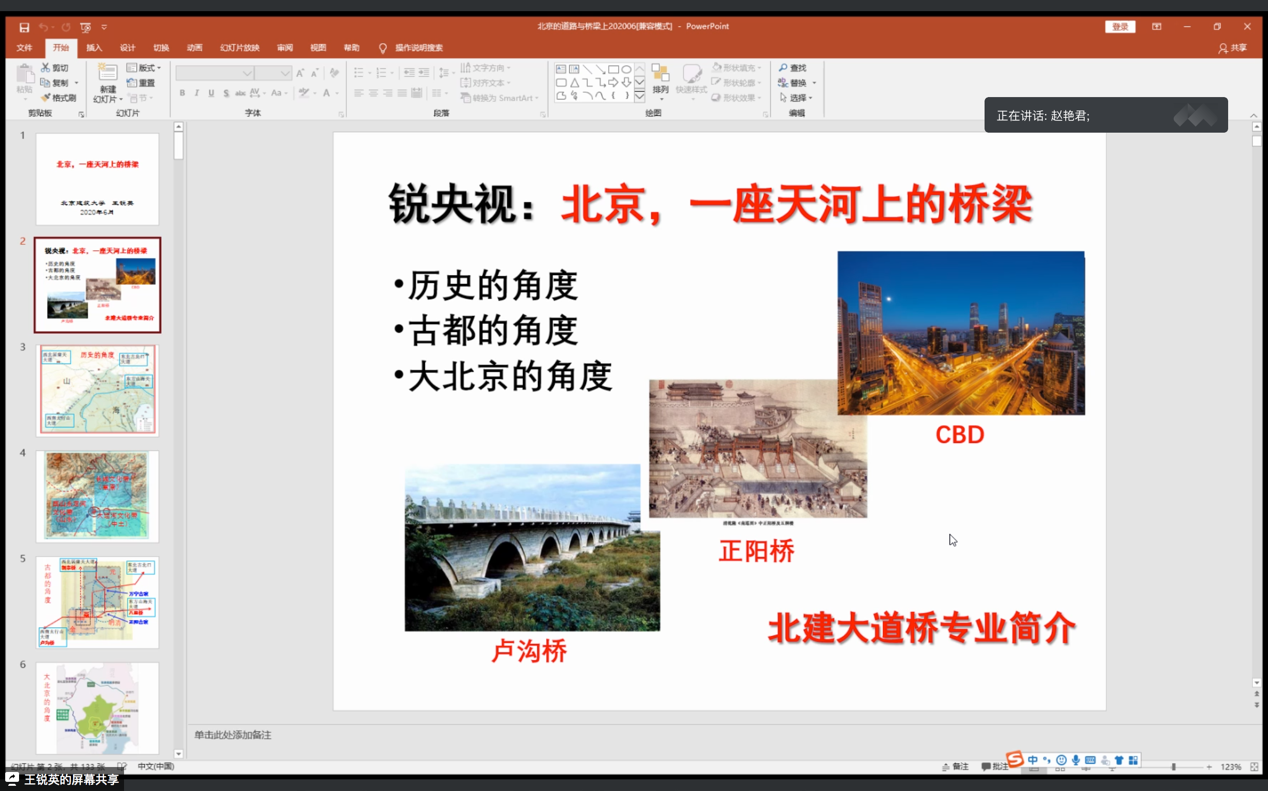Toggle the Notes (备注) pane
Image resolution: width=1268 pixels, height=791 pixels.
[x=955, y=767]
